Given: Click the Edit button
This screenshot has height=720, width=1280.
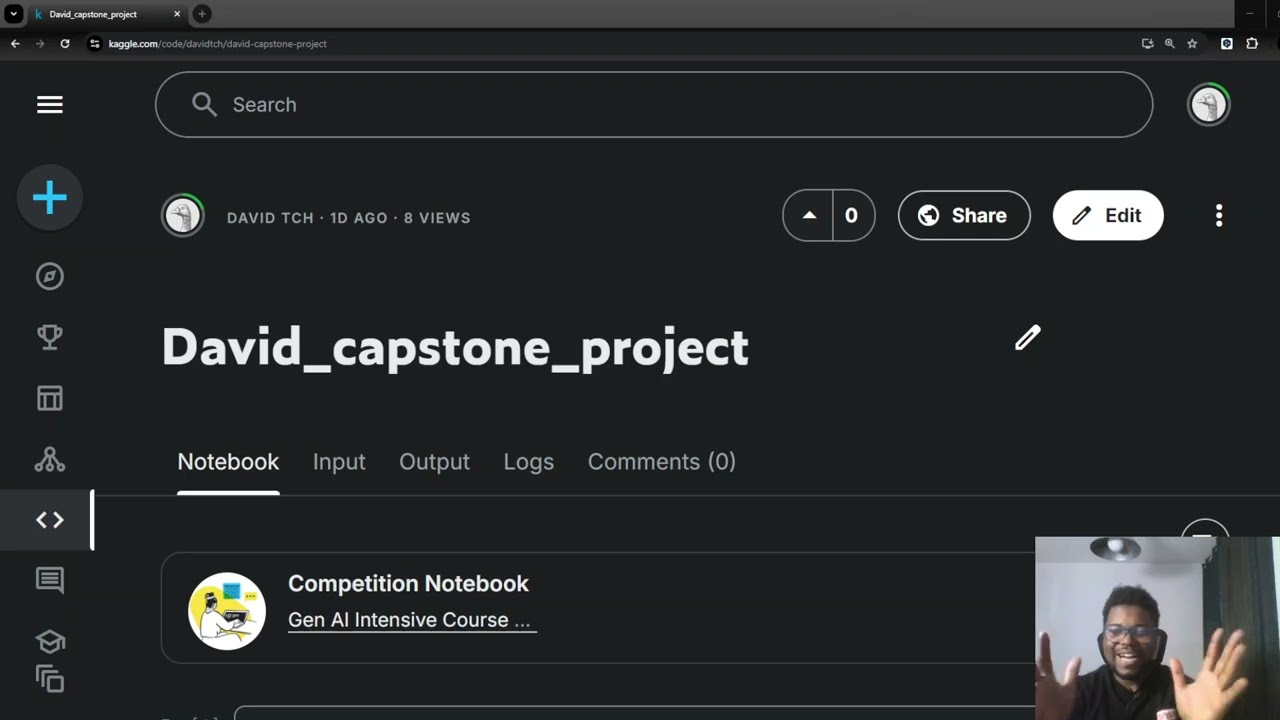Looking at the screenshot, I should 1108,215.
